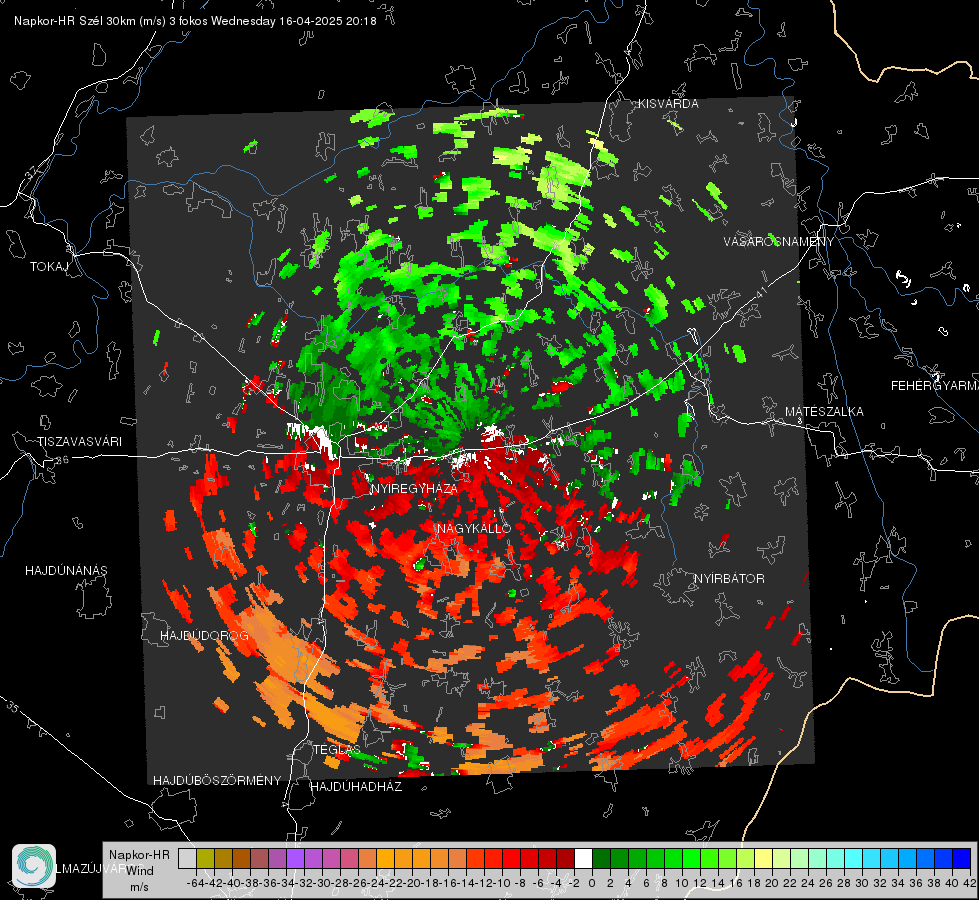Select the NYÍRBÁTOR label
The width and height of the screenshot is (979, 900).
click(x=729, y=579)
